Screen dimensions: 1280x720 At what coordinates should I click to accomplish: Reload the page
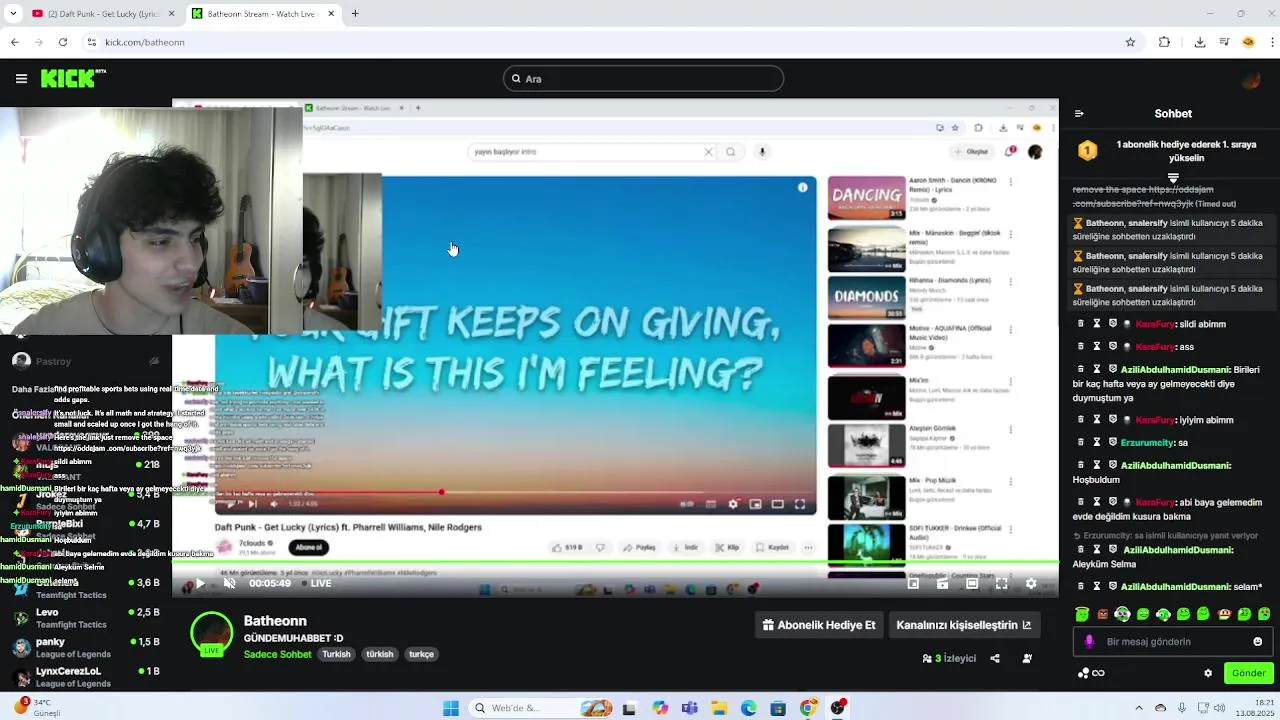pos(63,42)
